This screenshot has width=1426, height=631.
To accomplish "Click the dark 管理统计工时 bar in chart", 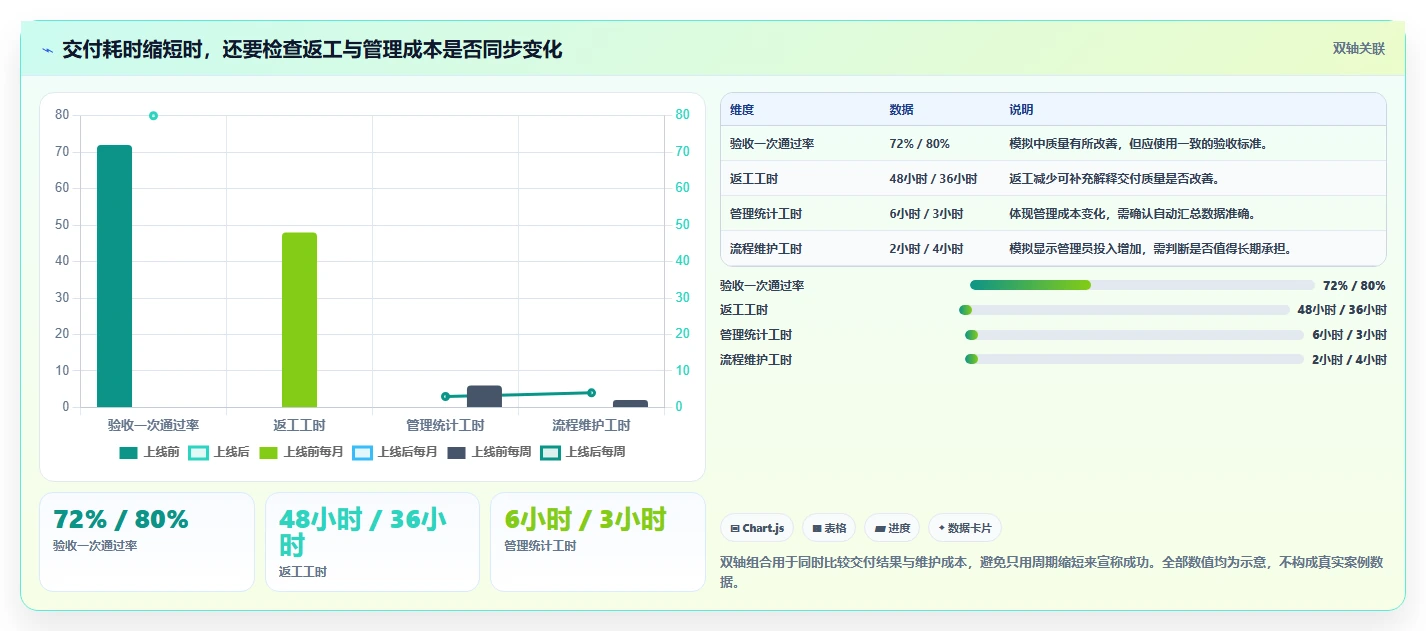I will tap(484, 396).
